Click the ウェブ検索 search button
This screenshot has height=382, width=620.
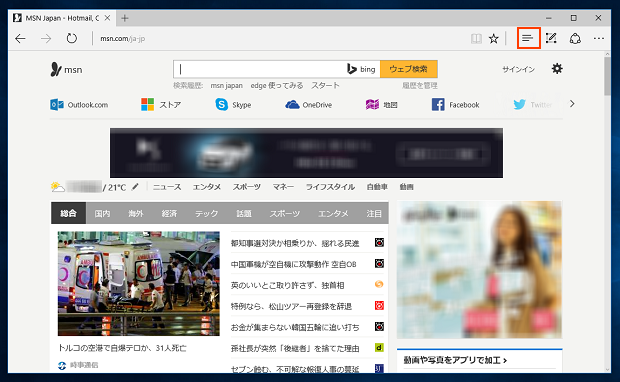pos(409,69)
